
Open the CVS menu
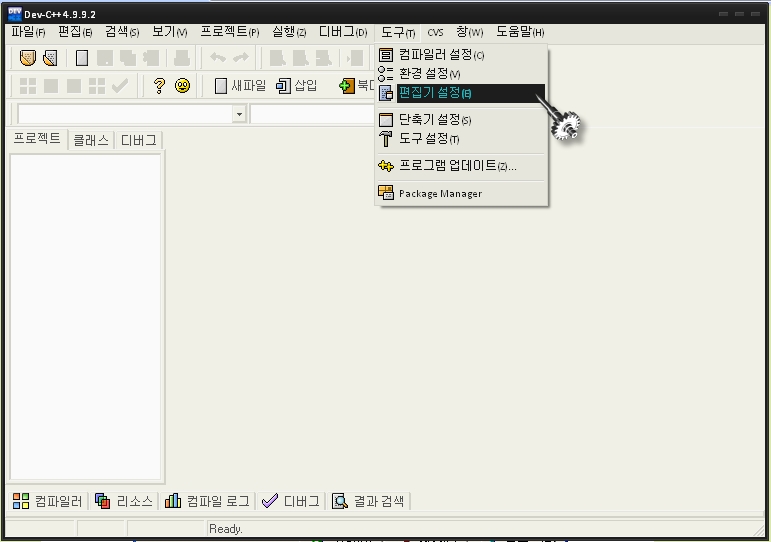pyautogui.click(x=435, y=33)
